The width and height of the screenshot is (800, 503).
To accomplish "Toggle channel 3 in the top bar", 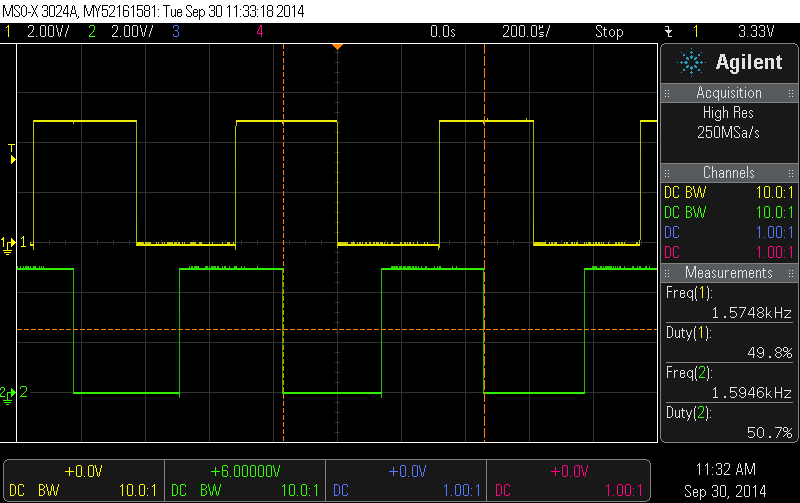I will (x=175, y=32).
